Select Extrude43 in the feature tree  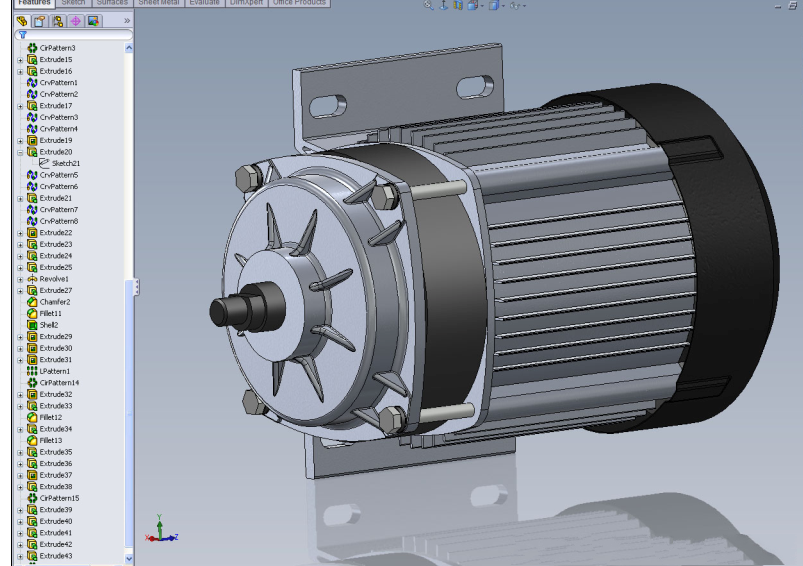[x=56, y=556]
